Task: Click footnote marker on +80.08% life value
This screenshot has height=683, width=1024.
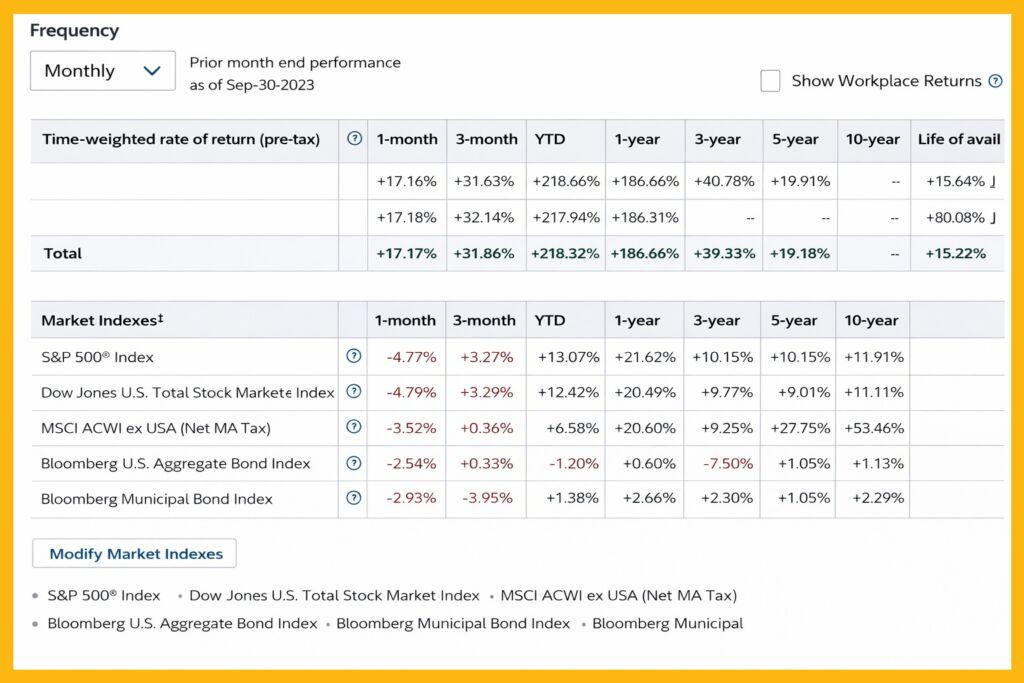Action: coord(993,217)
